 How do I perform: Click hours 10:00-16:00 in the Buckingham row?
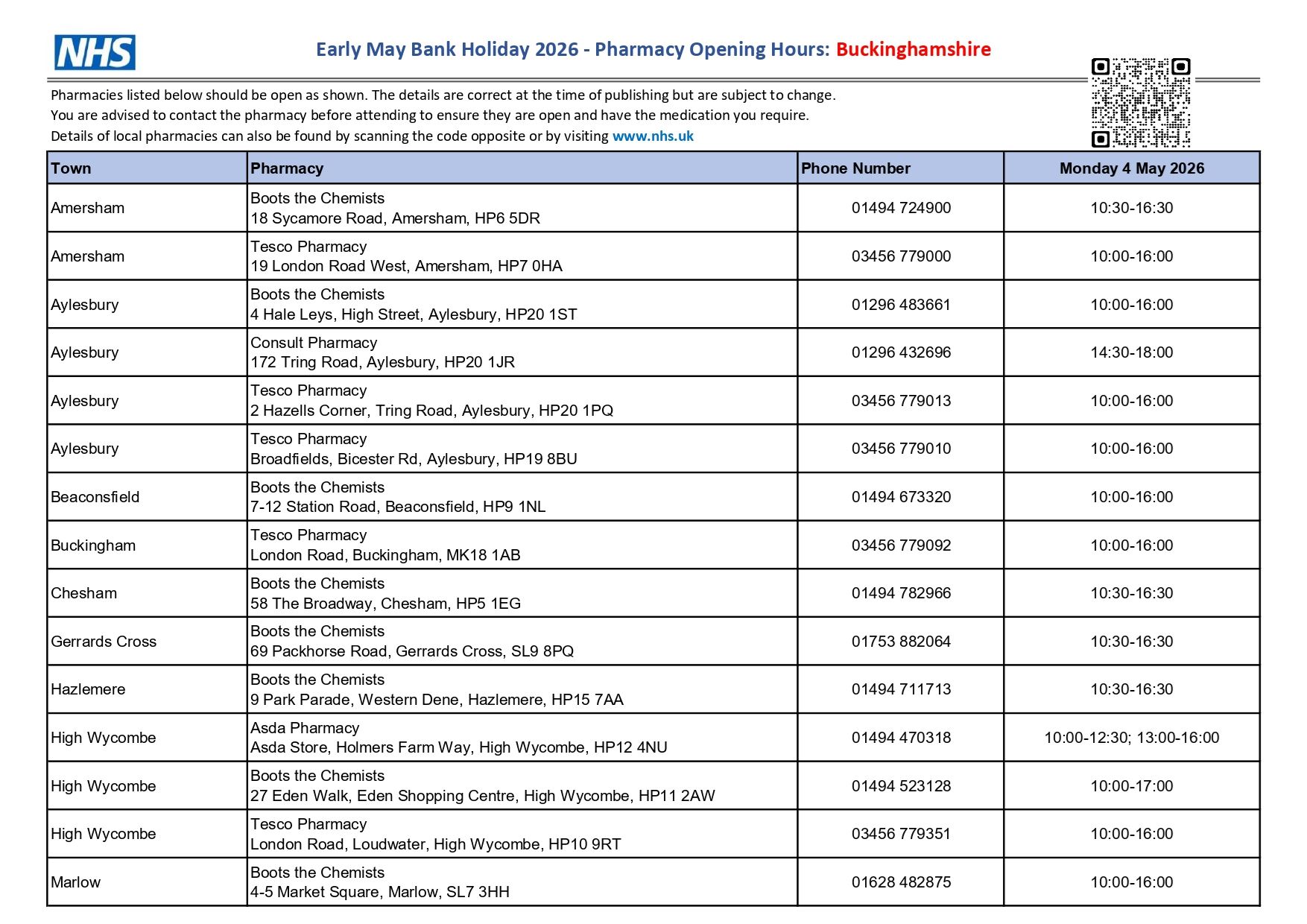1132,545
